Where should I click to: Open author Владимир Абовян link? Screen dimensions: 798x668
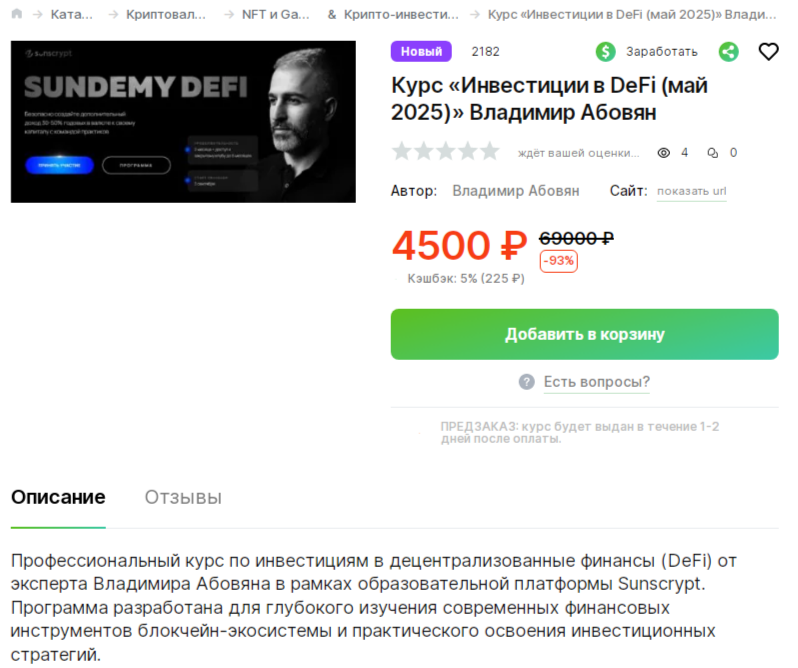[x=516, y=191]
